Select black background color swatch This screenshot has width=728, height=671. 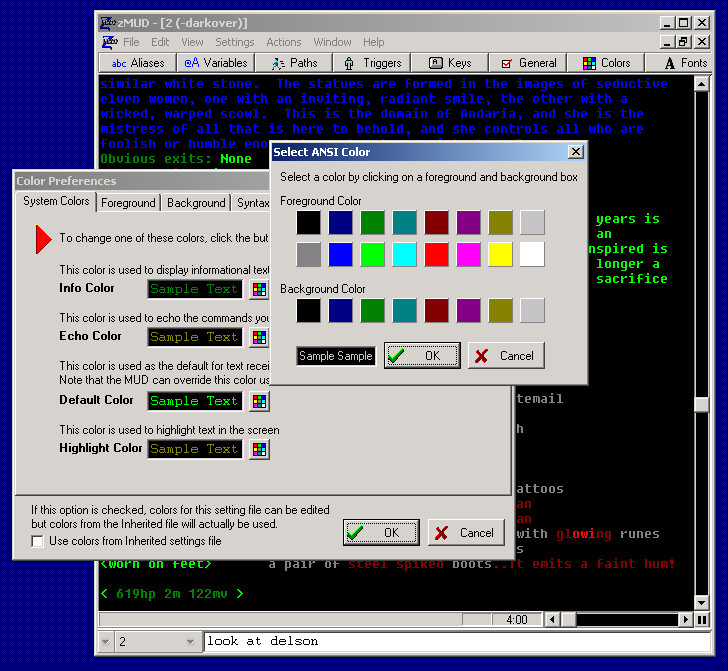point(308,310)
